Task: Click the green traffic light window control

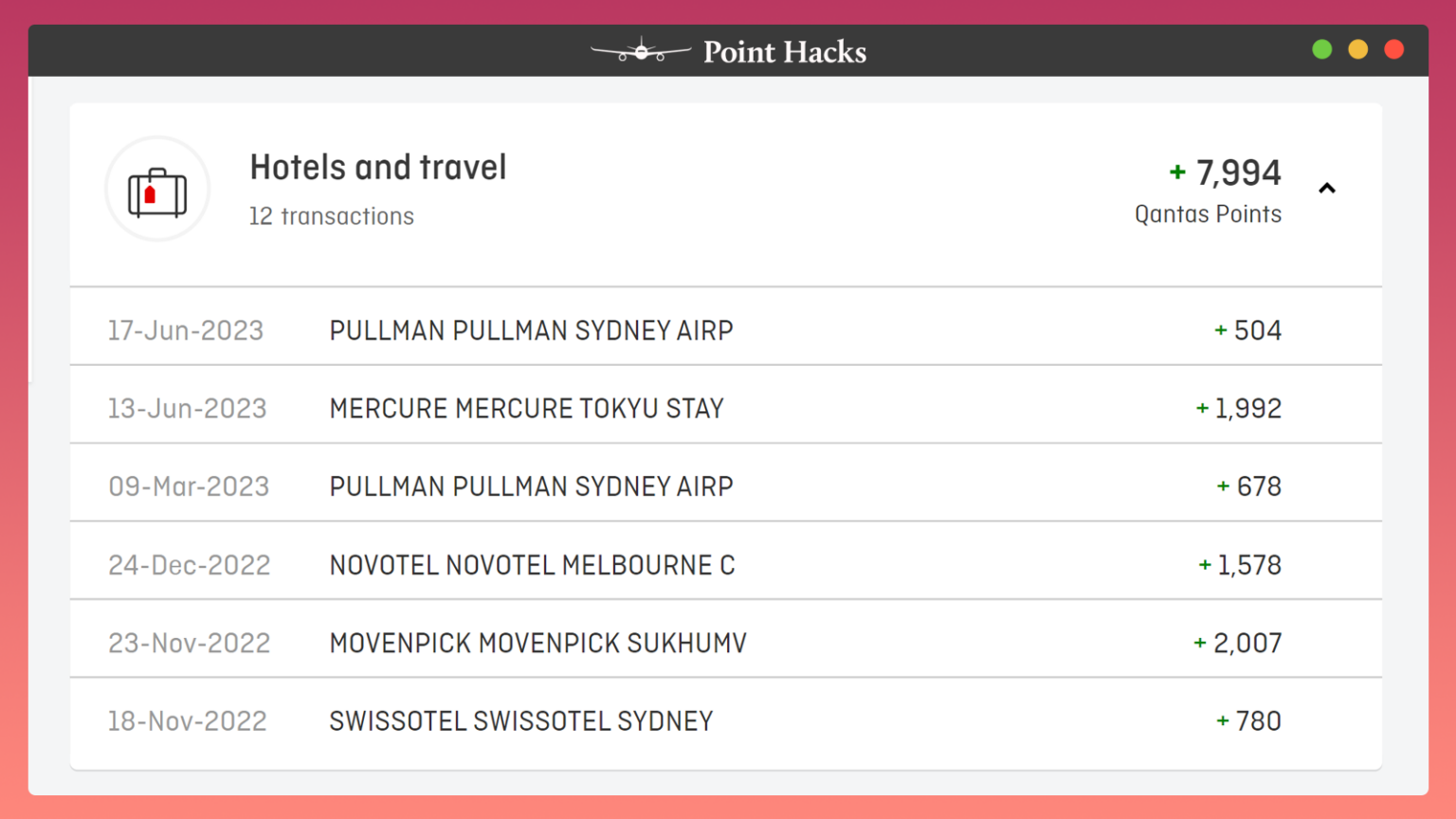Action: 1321,49
